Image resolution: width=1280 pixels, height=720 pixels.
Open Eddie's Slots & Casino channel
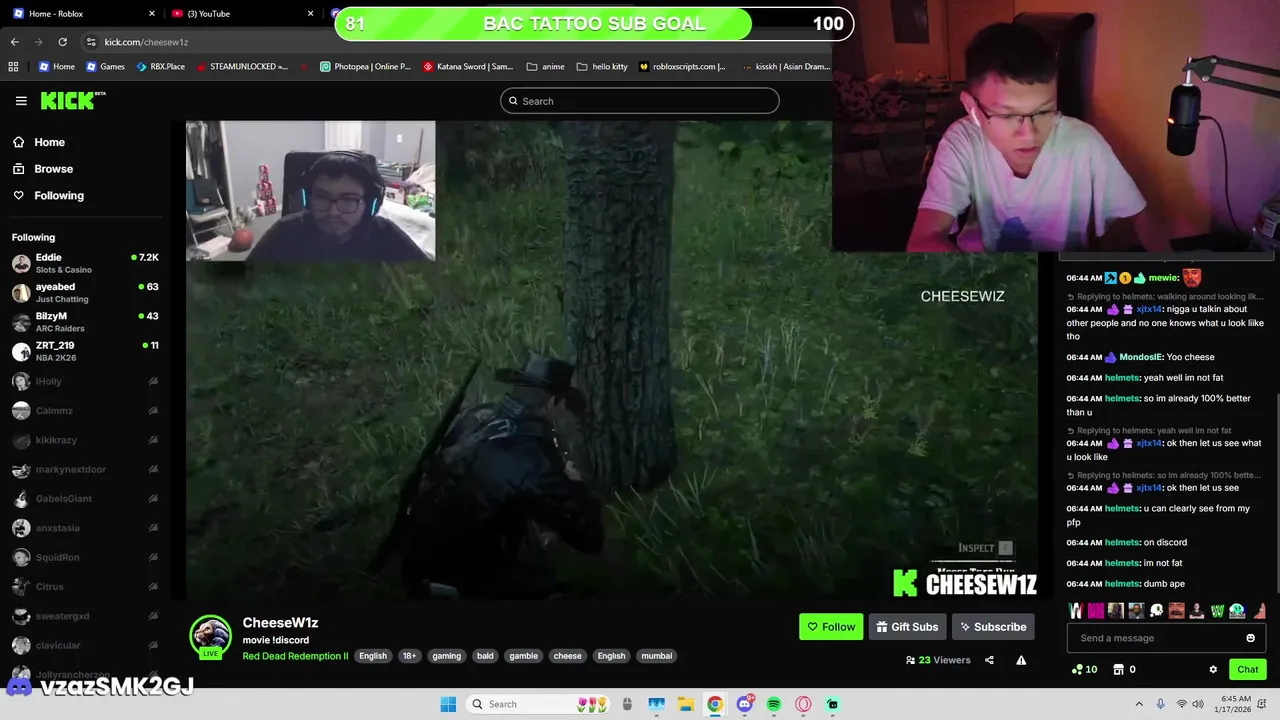coord(85,263)
